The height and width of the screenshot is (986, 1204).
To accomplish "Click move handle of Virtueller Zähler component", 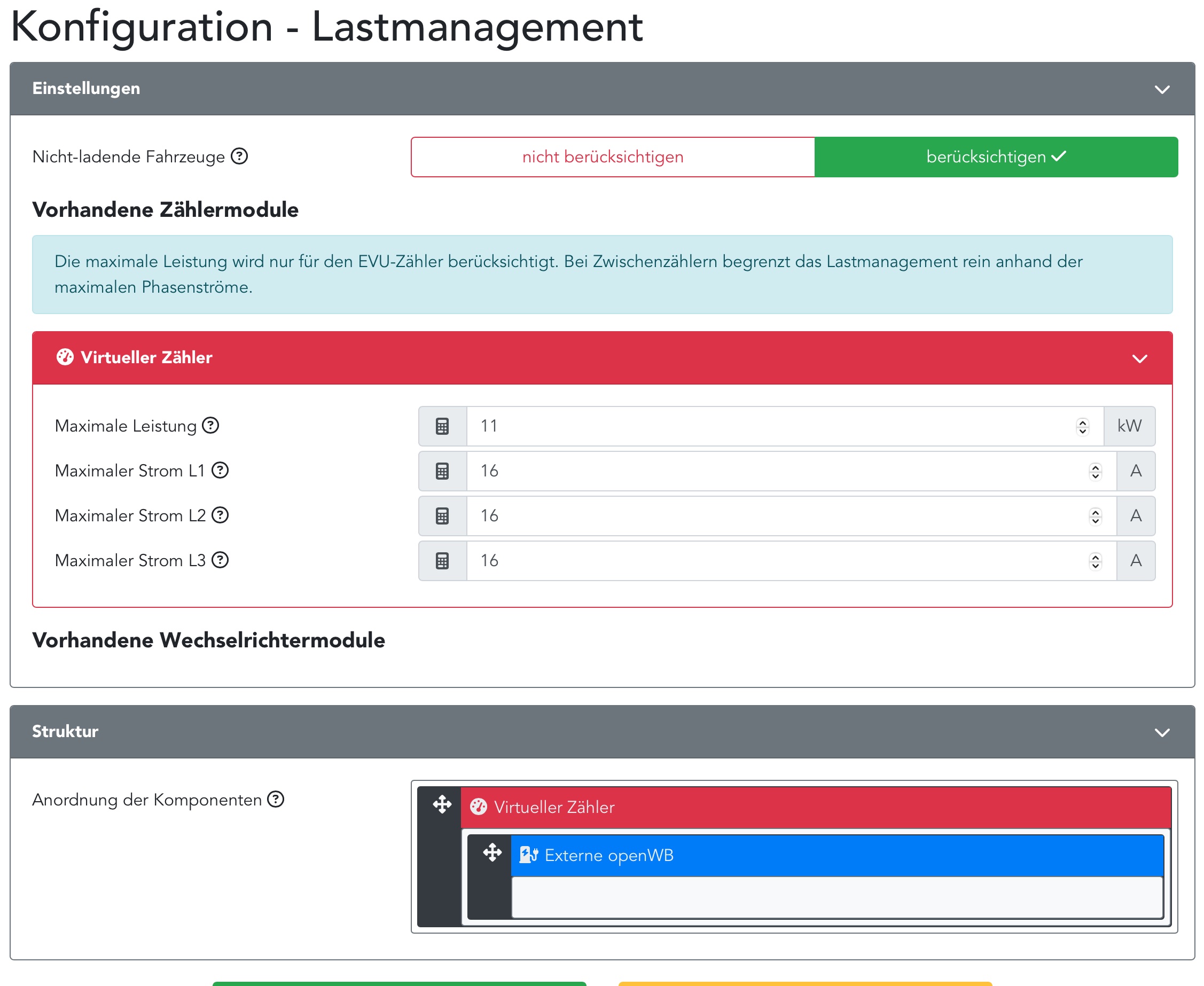I will click(442, 805).
